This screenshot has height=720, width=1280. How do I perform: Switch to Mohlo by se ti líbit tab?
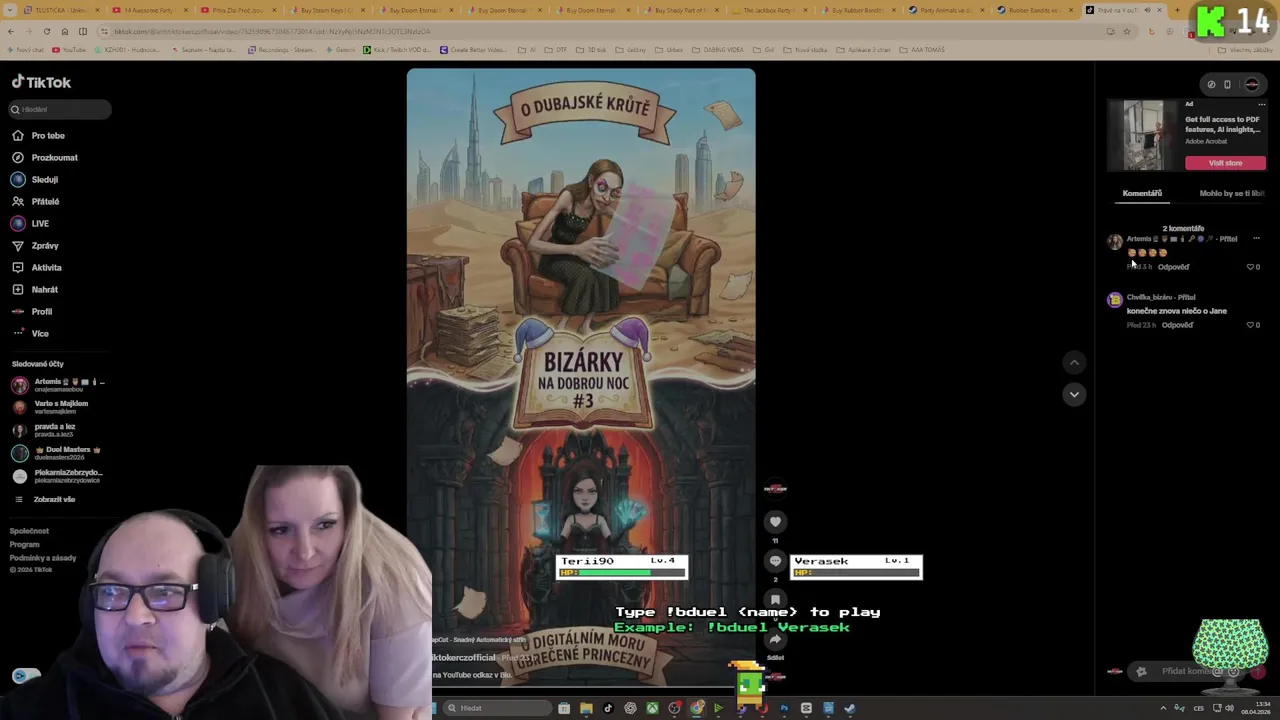[1231, 193]
